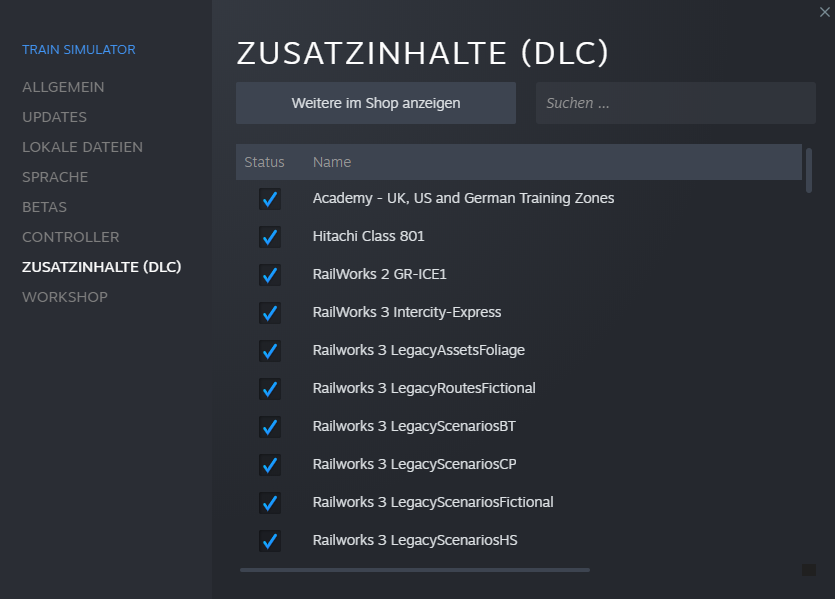
Task: Disable Railworks 3 LegacyRoutesFictional DLC
Action: pyautogui.click(x=269, y=388)
